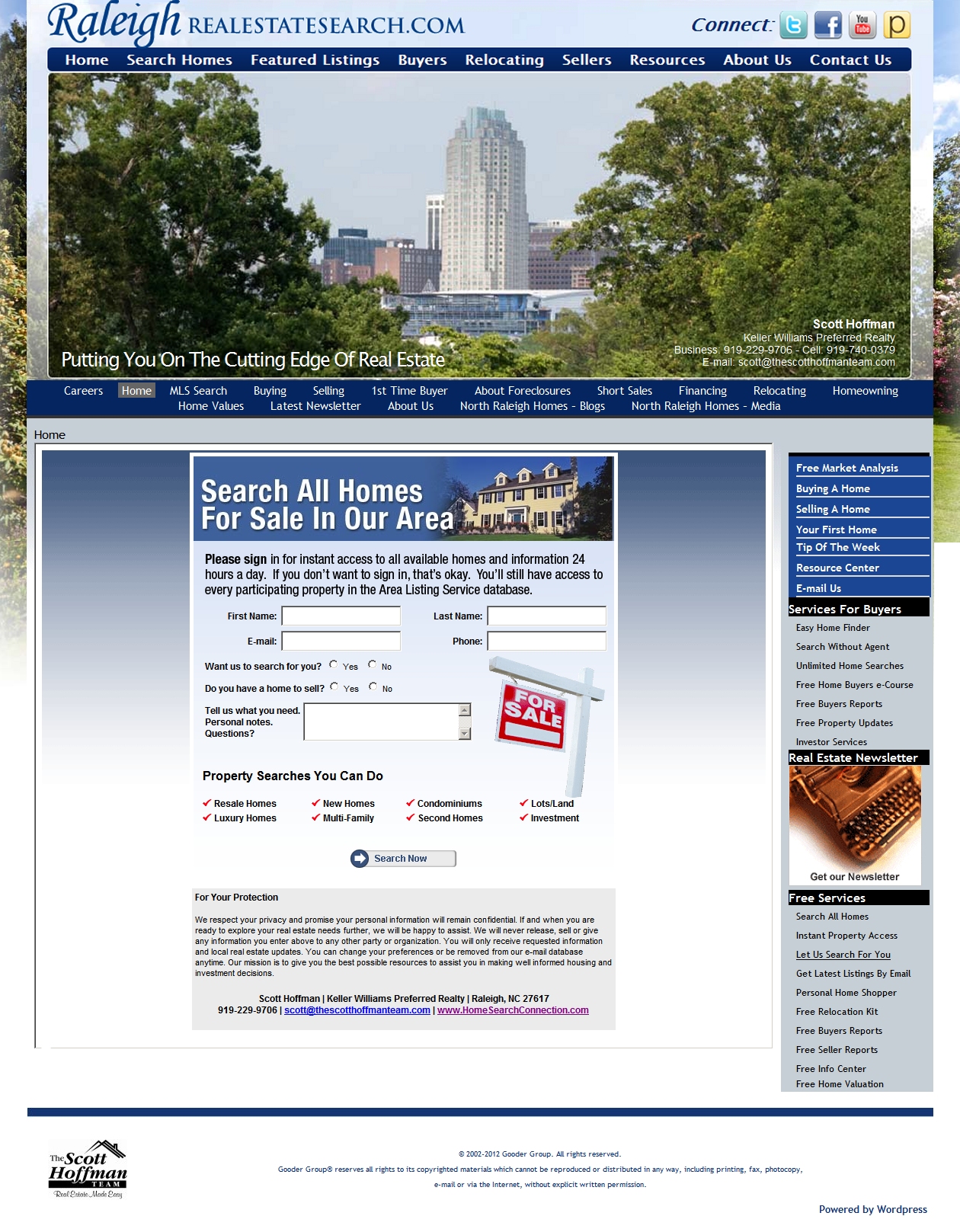Open Tip Of The Week sidebar link

pos(838,547)
